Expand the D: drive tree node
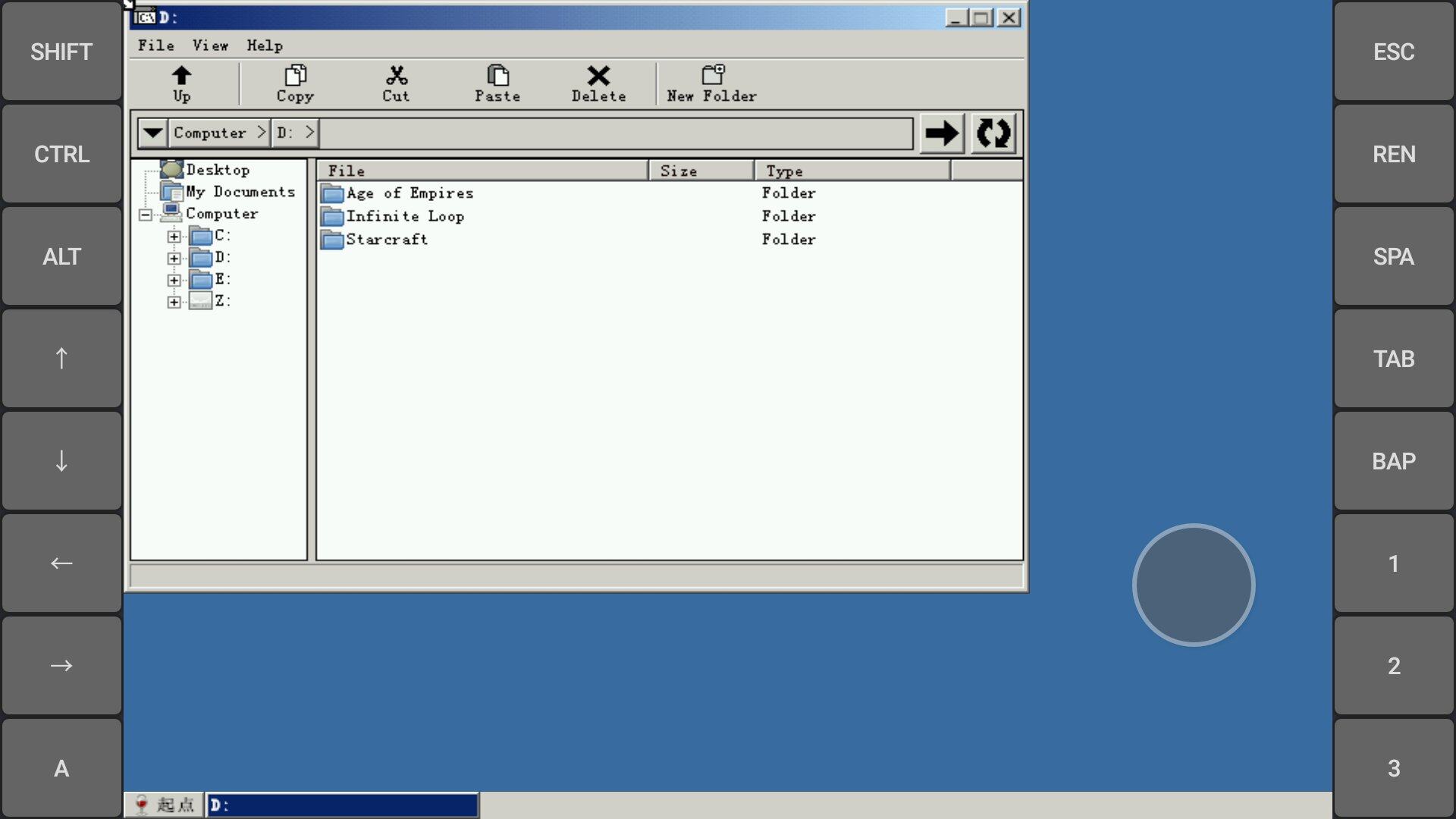Image resolution: width=1456 pixels, height=819 pixels. (174, 259)
